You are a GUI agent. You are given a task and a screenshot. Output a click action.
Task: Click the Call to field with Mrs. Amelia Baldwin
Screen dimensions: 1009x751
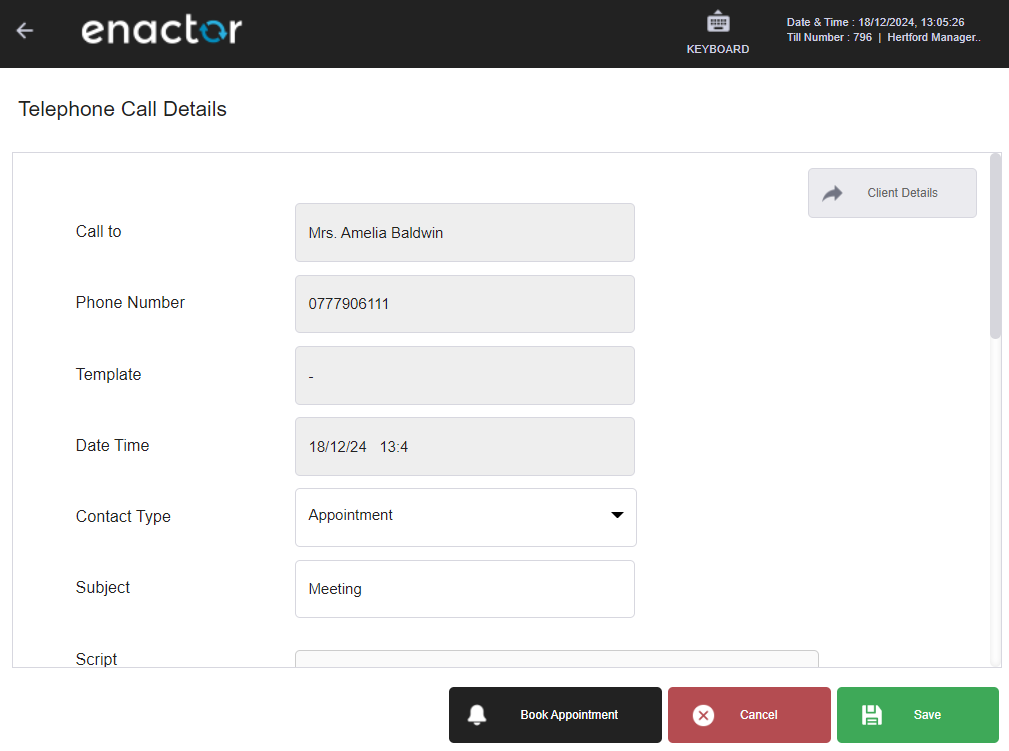pyautogui.click(x=465, y=232)
